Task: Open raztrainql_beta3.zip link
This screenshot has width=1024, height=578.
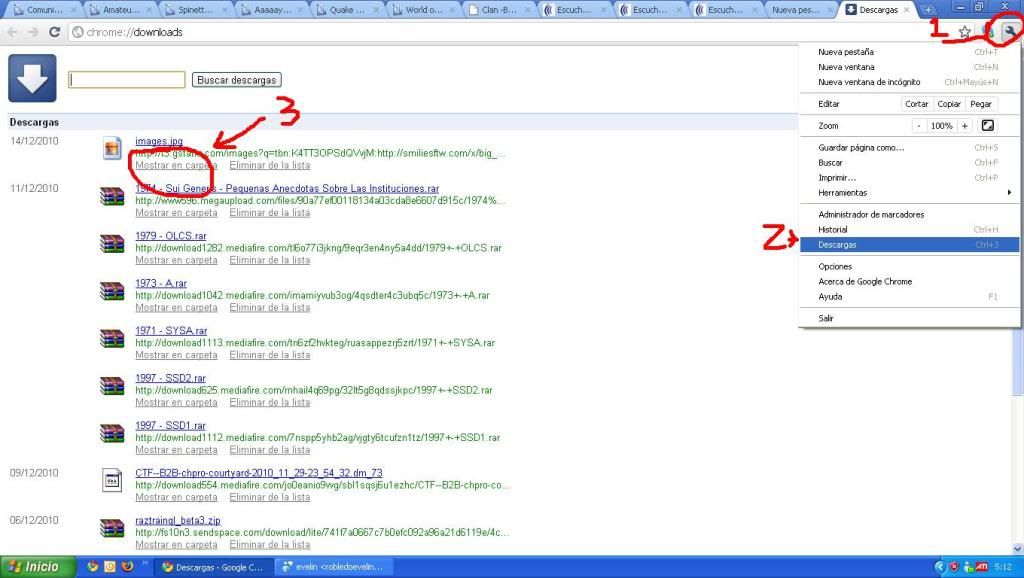Action: coord(178,521)
